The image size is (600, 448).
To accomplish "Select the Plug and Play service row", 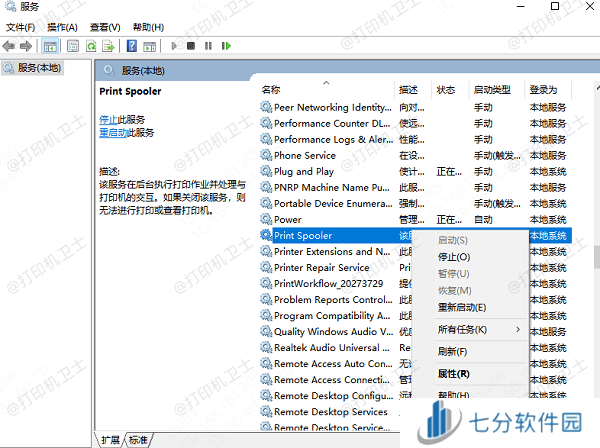I will pyautogui.click(x=304, y=171).
